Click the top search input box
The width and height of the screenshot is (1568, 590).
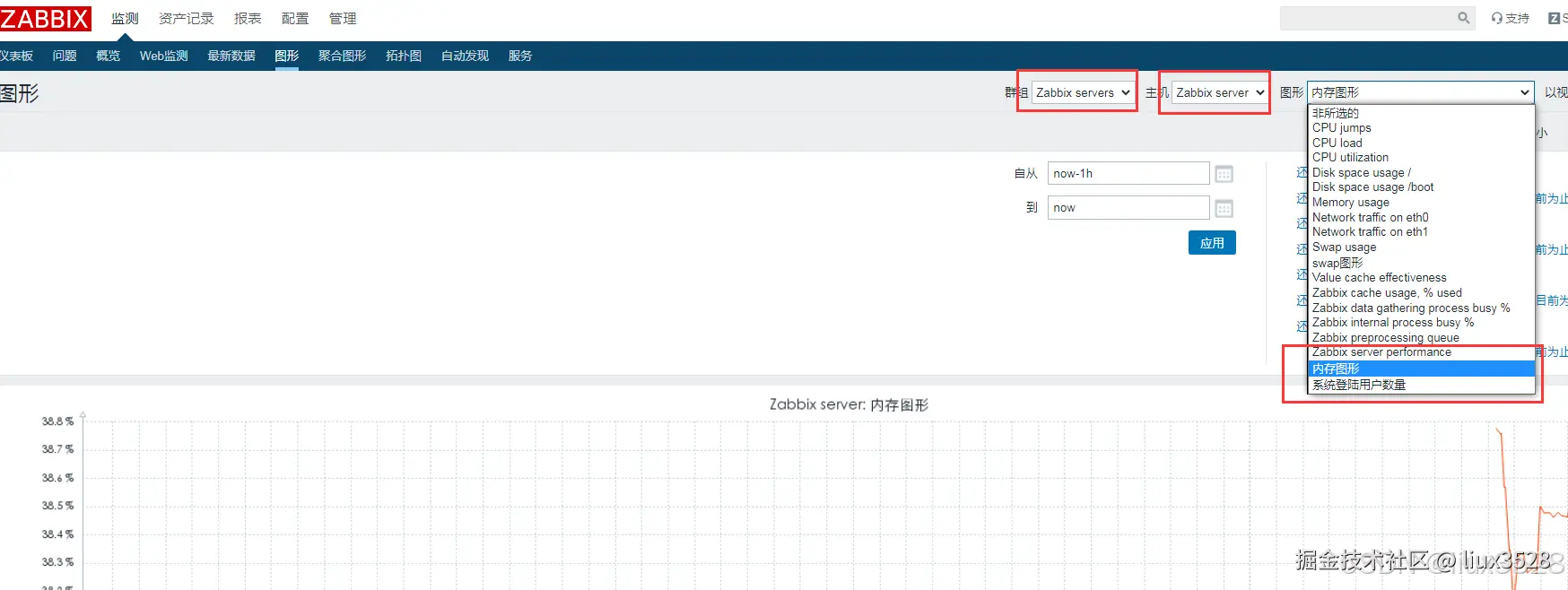coord(1368,18)
